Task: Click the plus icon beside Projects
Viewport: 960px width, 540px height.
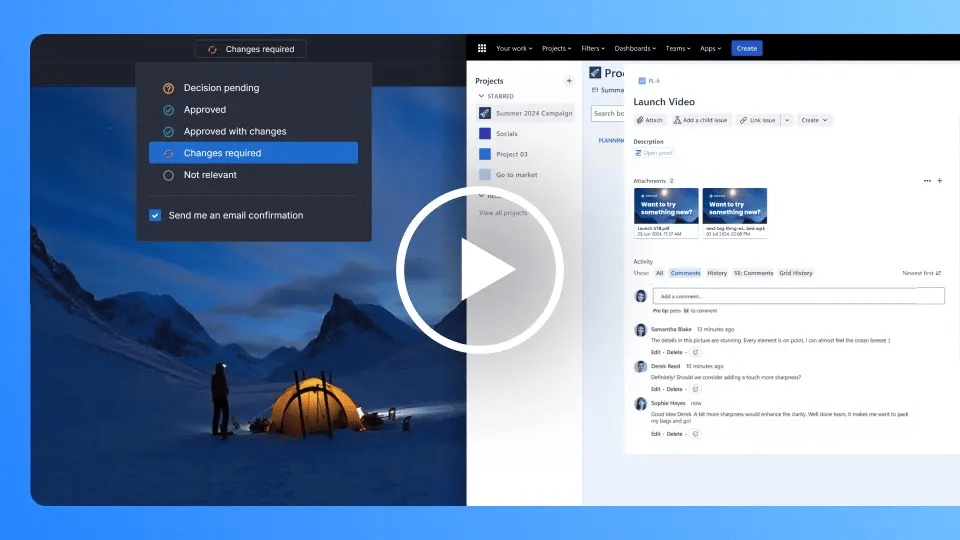Action: [569, 81]
